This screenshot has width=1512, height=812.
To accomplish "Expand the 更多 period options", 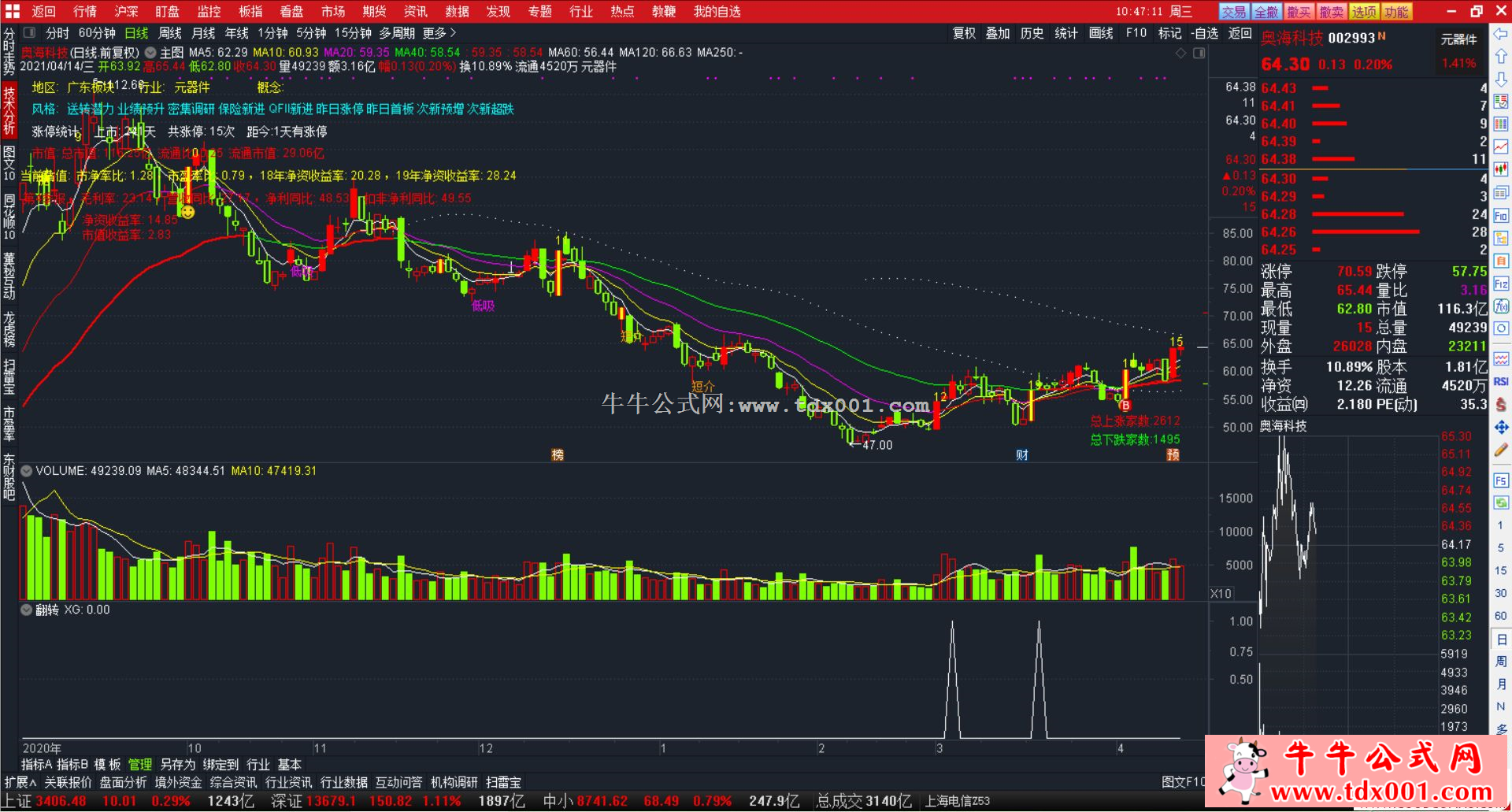I will (x=439, y=33).
